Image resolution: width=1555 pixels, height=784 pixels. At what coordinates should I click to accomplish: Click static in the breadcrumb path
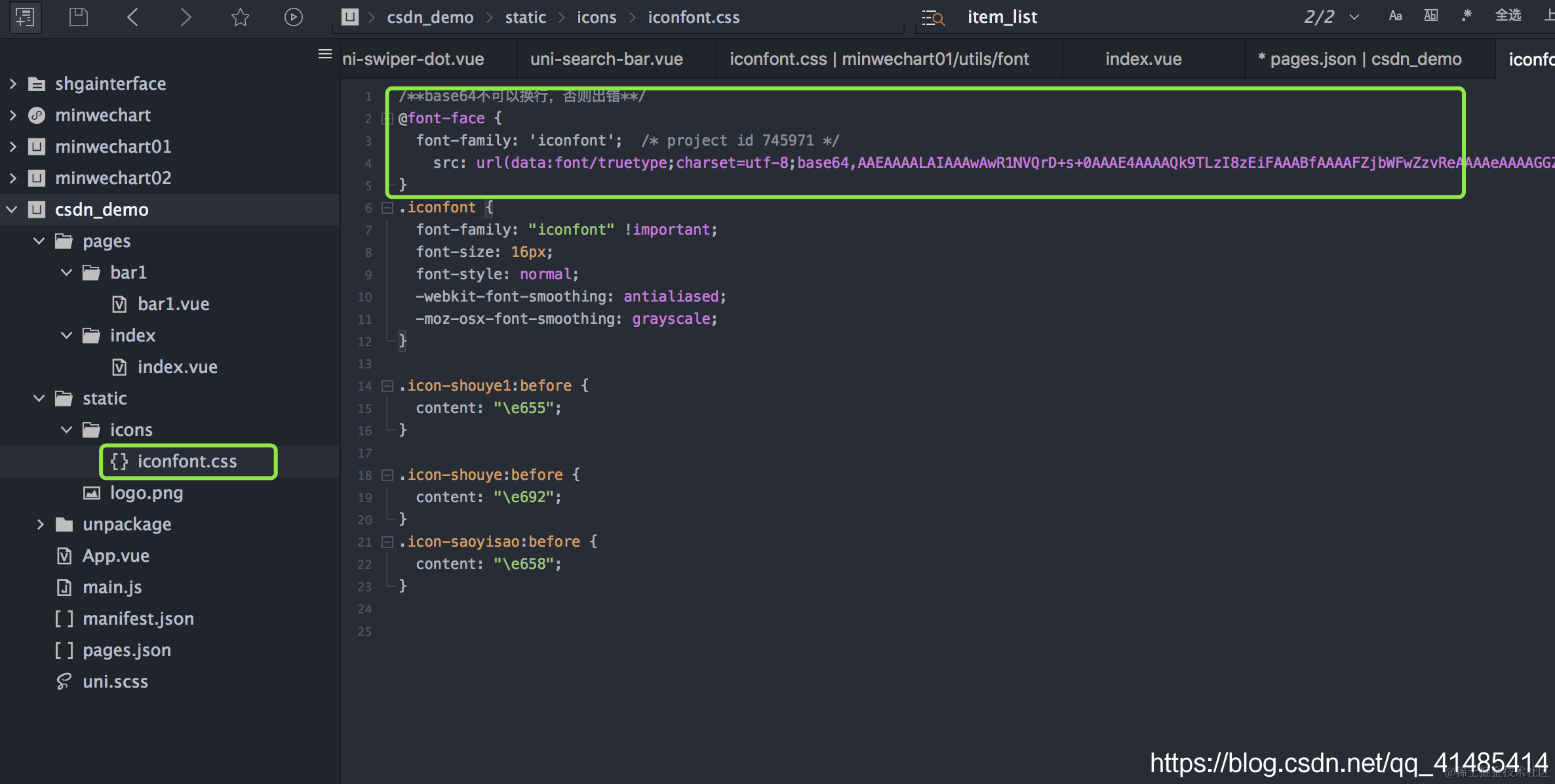pos(525,17)
